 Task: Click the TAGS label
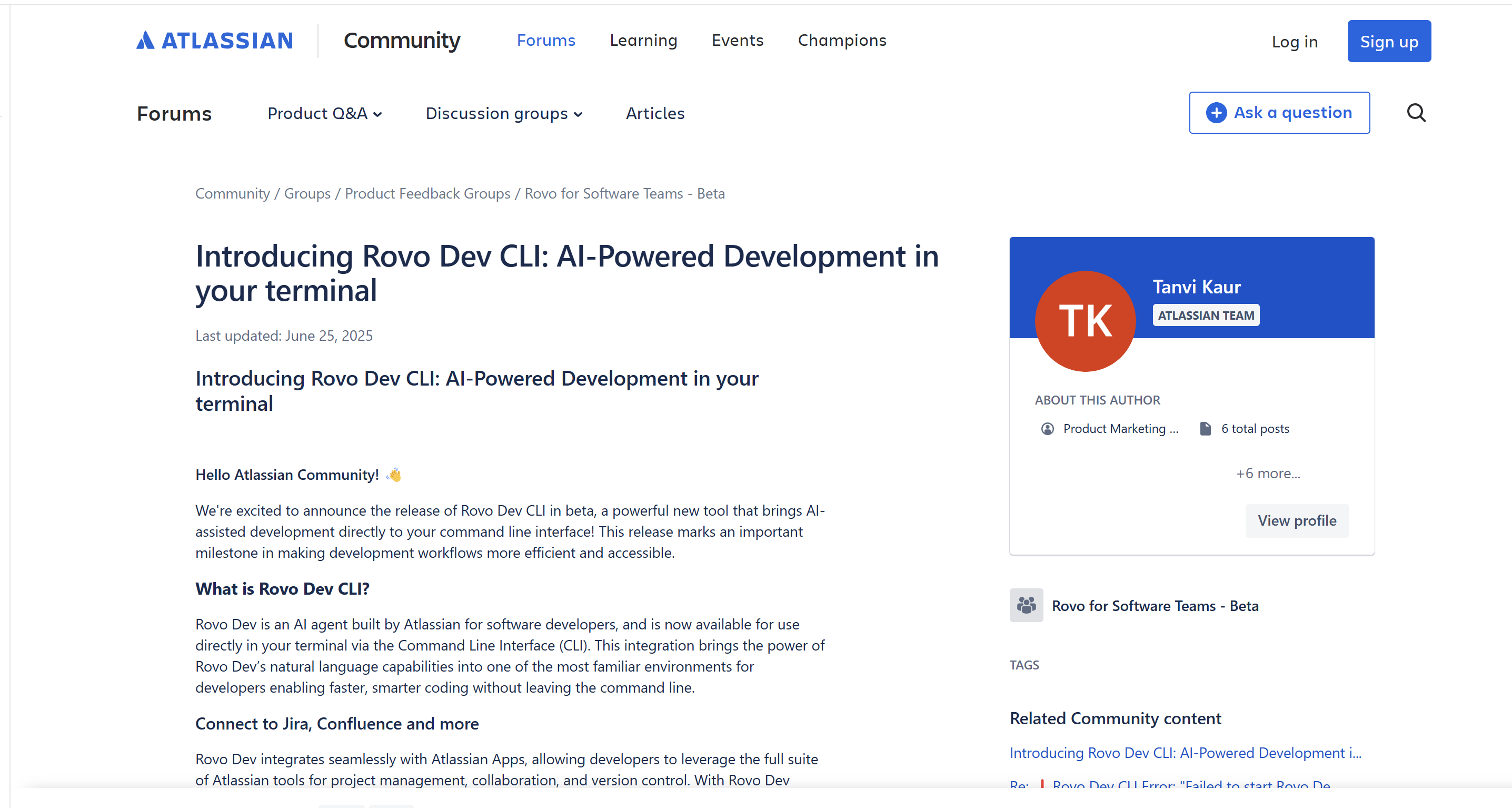[x=1024, y=665]
